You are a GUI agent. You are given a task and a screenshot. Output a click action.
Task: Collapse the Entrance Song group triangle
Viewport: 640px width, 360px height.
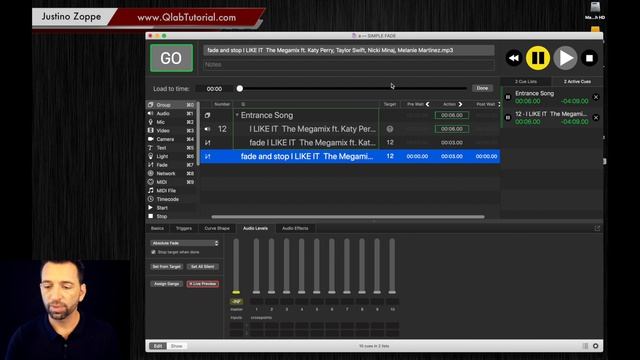pos(237,116)
